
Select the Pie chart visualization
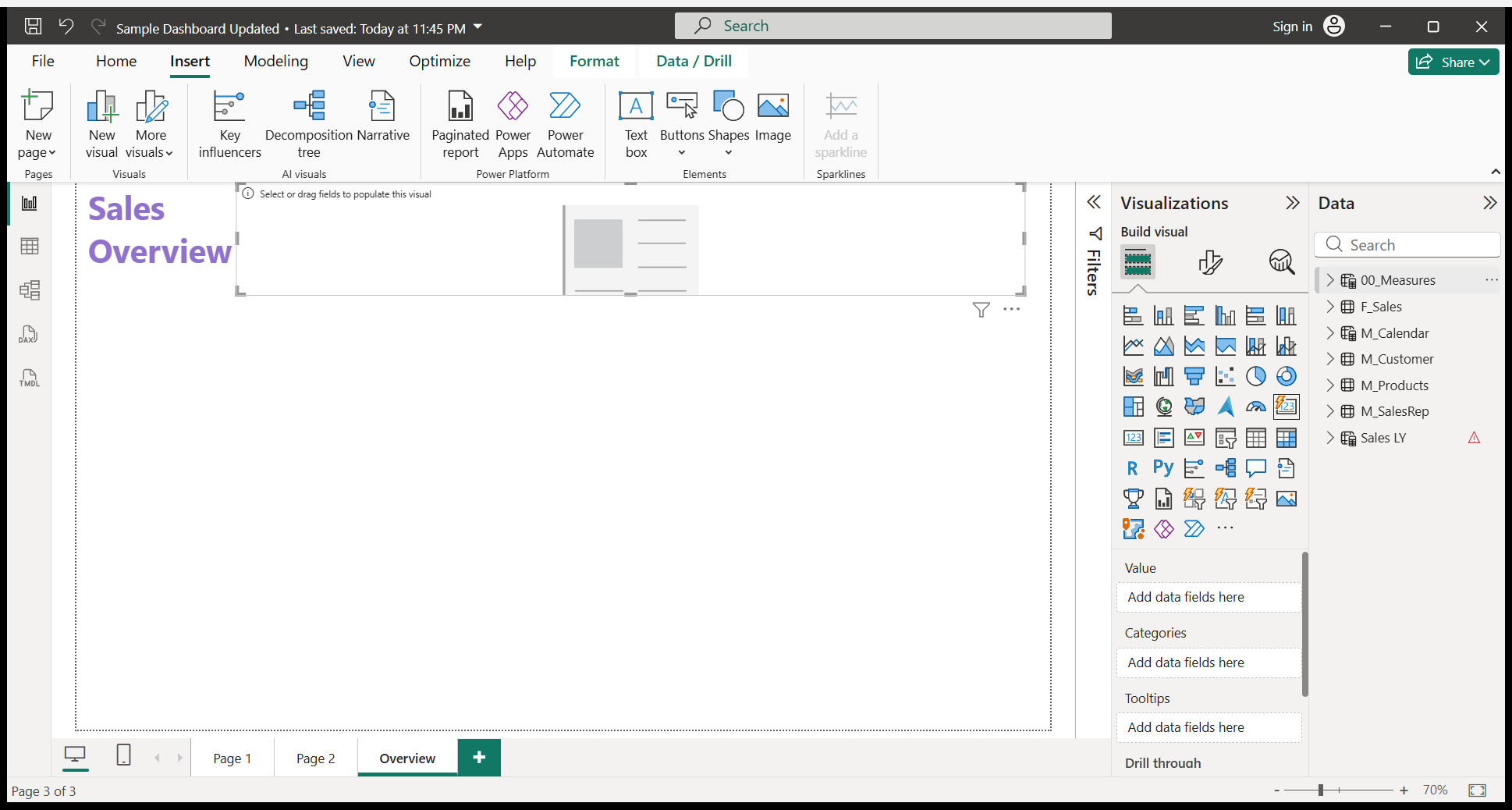[x=1255, y=376]
